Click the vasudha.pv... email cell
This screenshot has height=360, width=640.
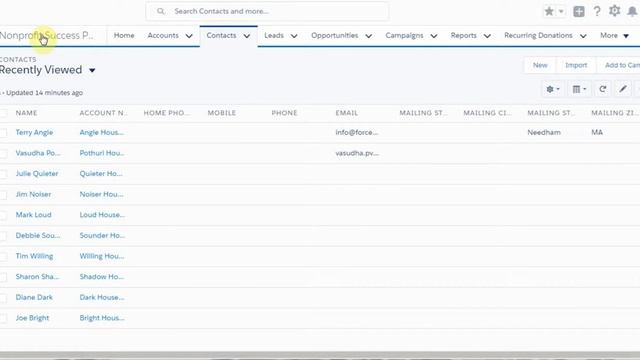coord(357,153)
